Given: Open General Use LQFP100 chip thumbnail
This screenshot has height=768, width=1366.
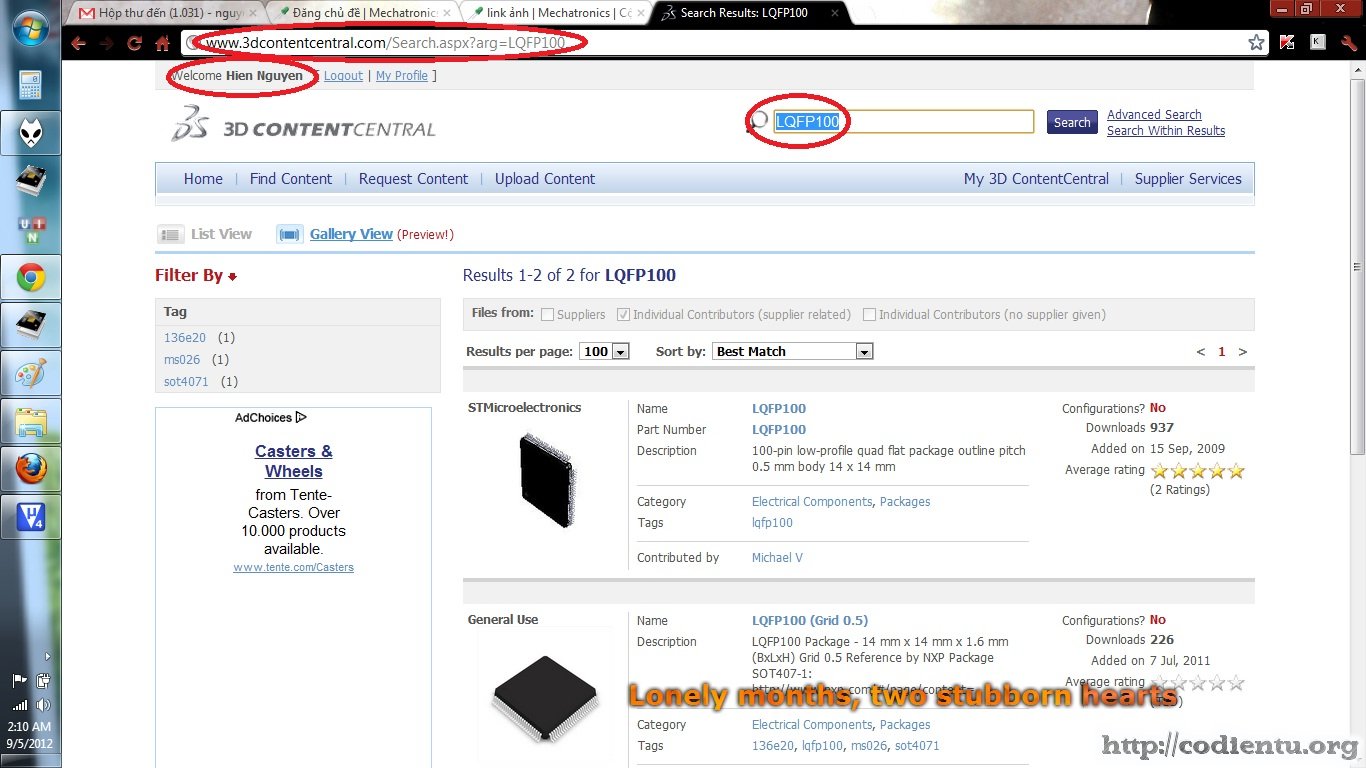Looking at the screenshot, I should click(x=544, y=699).
